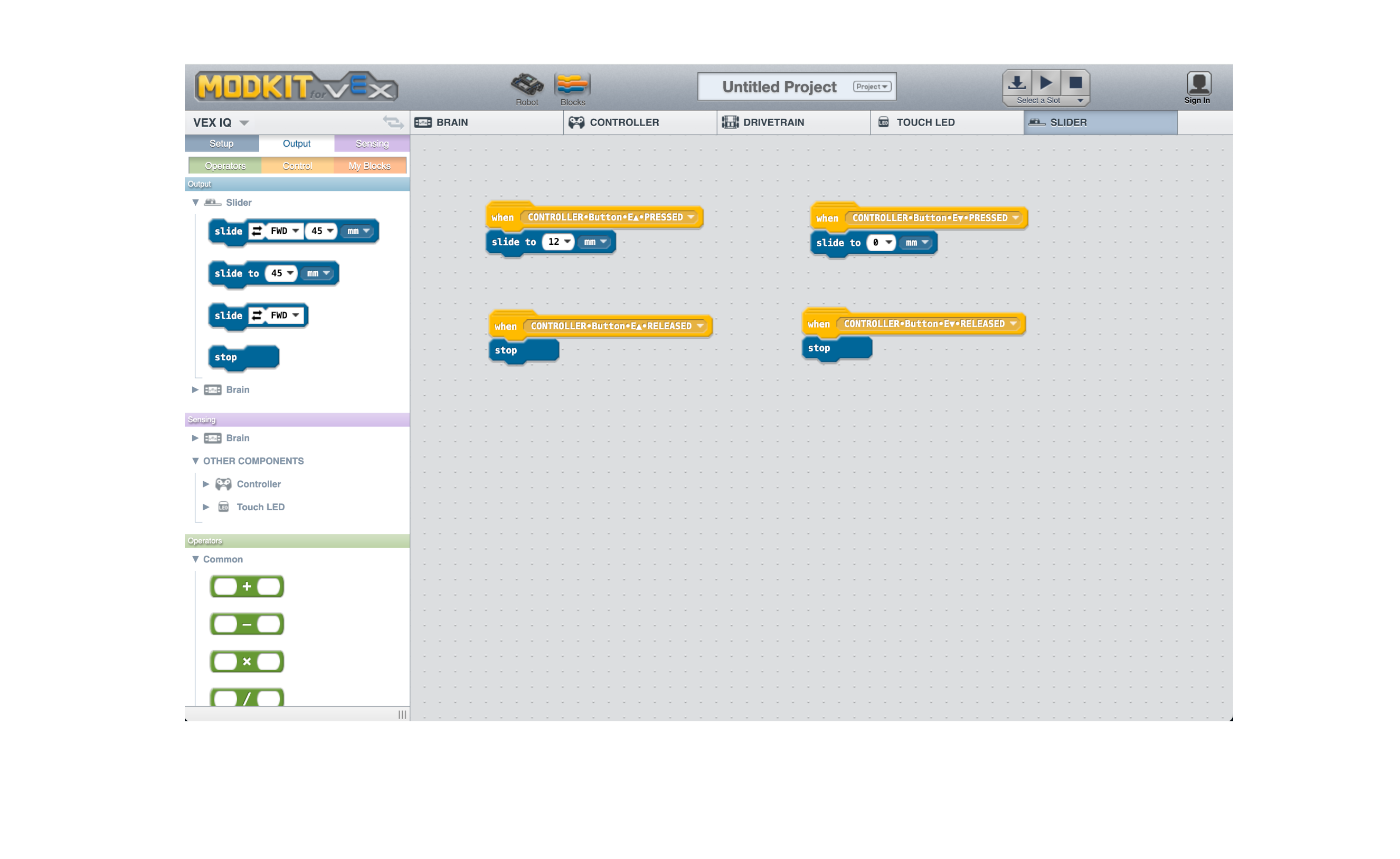
Task: Click the palette panel resize handle
Action: pyautogui.click(x=402, y=714)
